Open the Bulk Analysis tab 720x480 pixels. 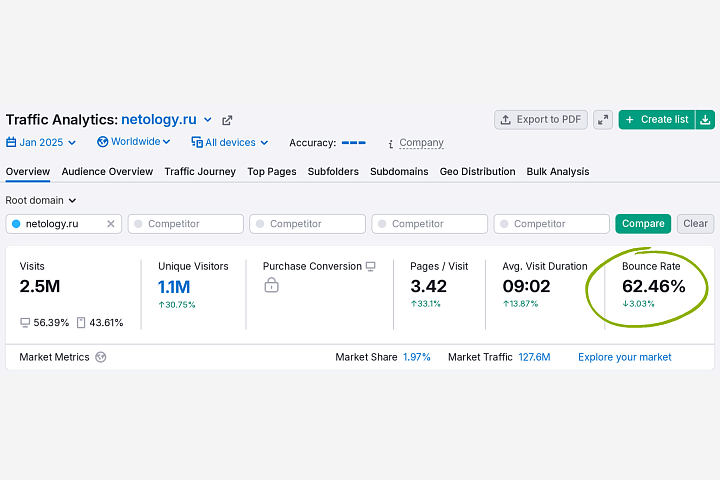tap(558, 172)
